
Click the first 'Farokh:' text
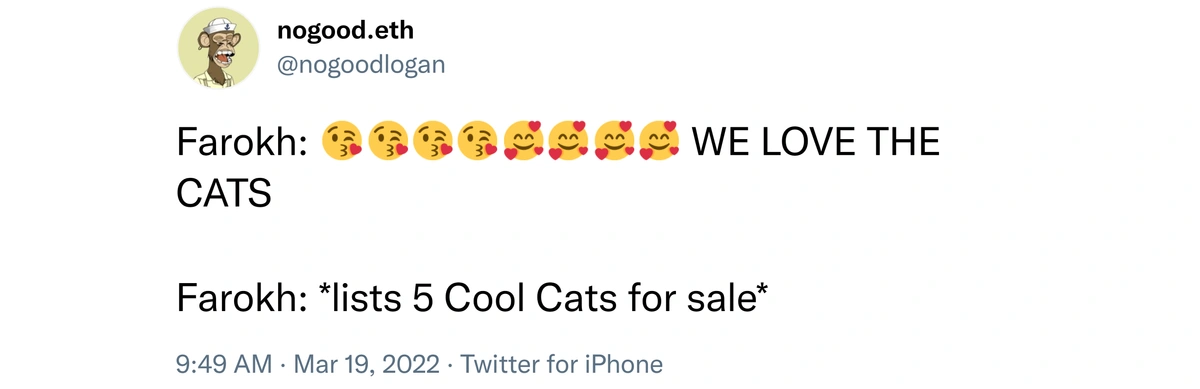(x=241, y=144)
